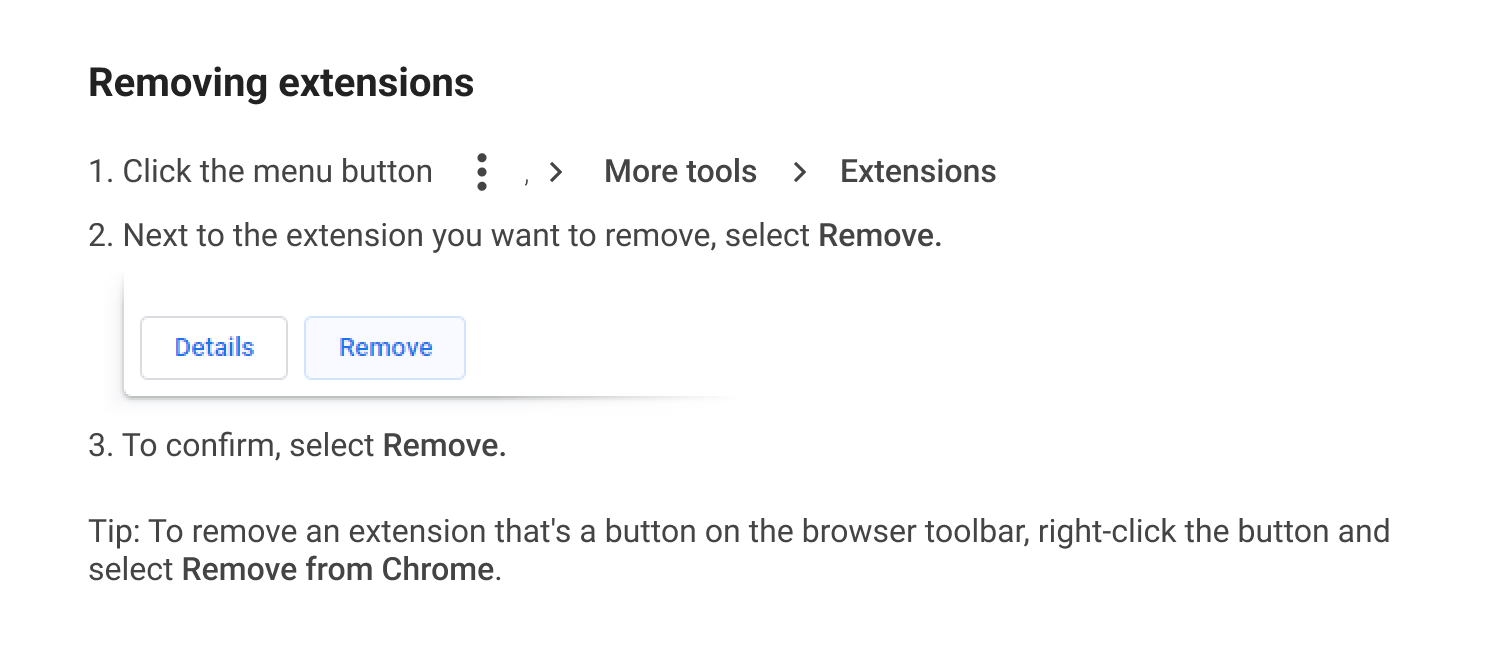Click bold Remove. in step 3
The image size is (1486, 656).
click(445, 445)
